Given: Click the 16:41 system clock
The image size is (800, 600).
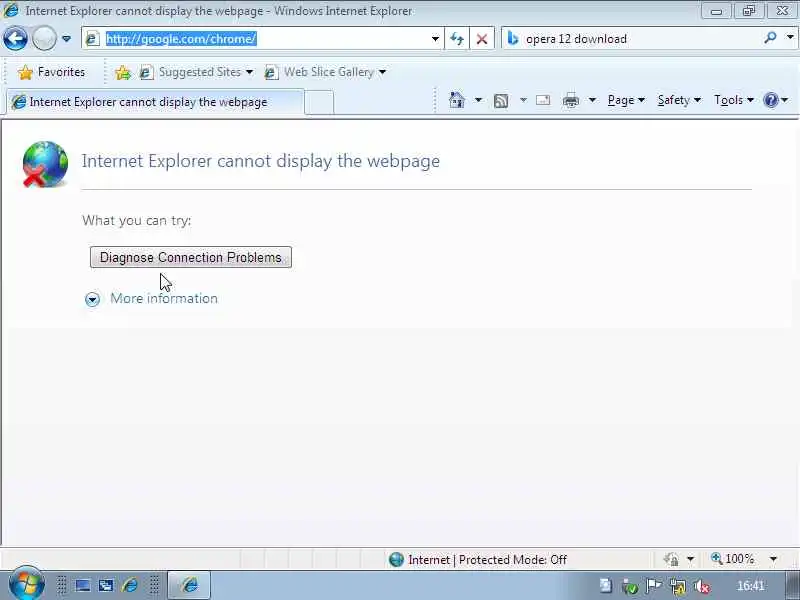Looking at the screenshot, I should pos(751,586).
